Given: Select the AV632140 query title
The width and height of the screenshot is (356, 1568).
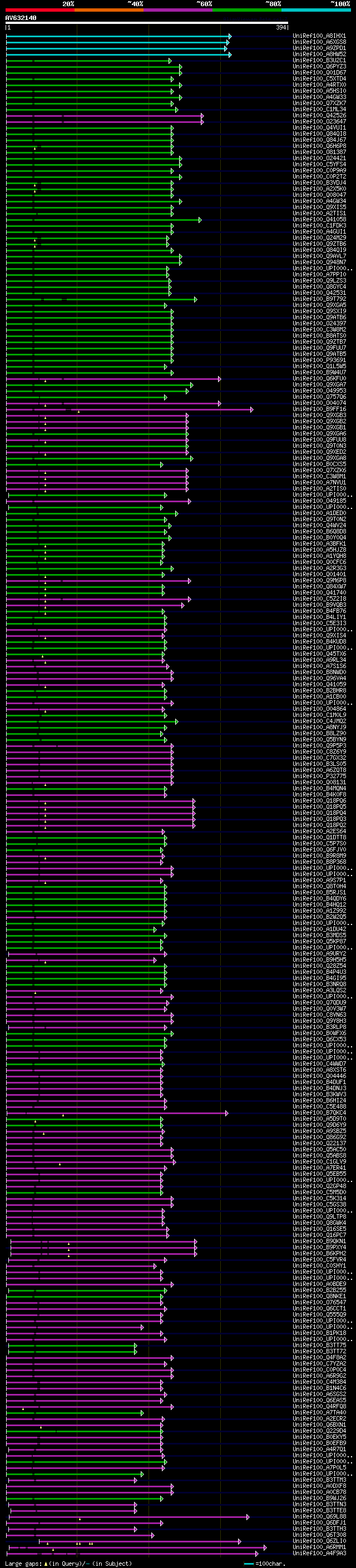Looking at the screenshot, I should tap(21, 18).
